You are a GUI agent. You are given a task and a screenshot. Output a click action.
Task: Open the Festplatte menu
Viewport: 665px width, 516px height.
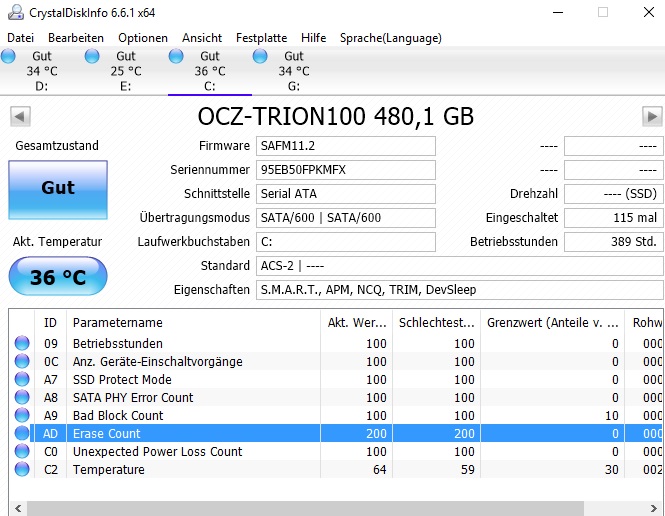pos(261,38)
